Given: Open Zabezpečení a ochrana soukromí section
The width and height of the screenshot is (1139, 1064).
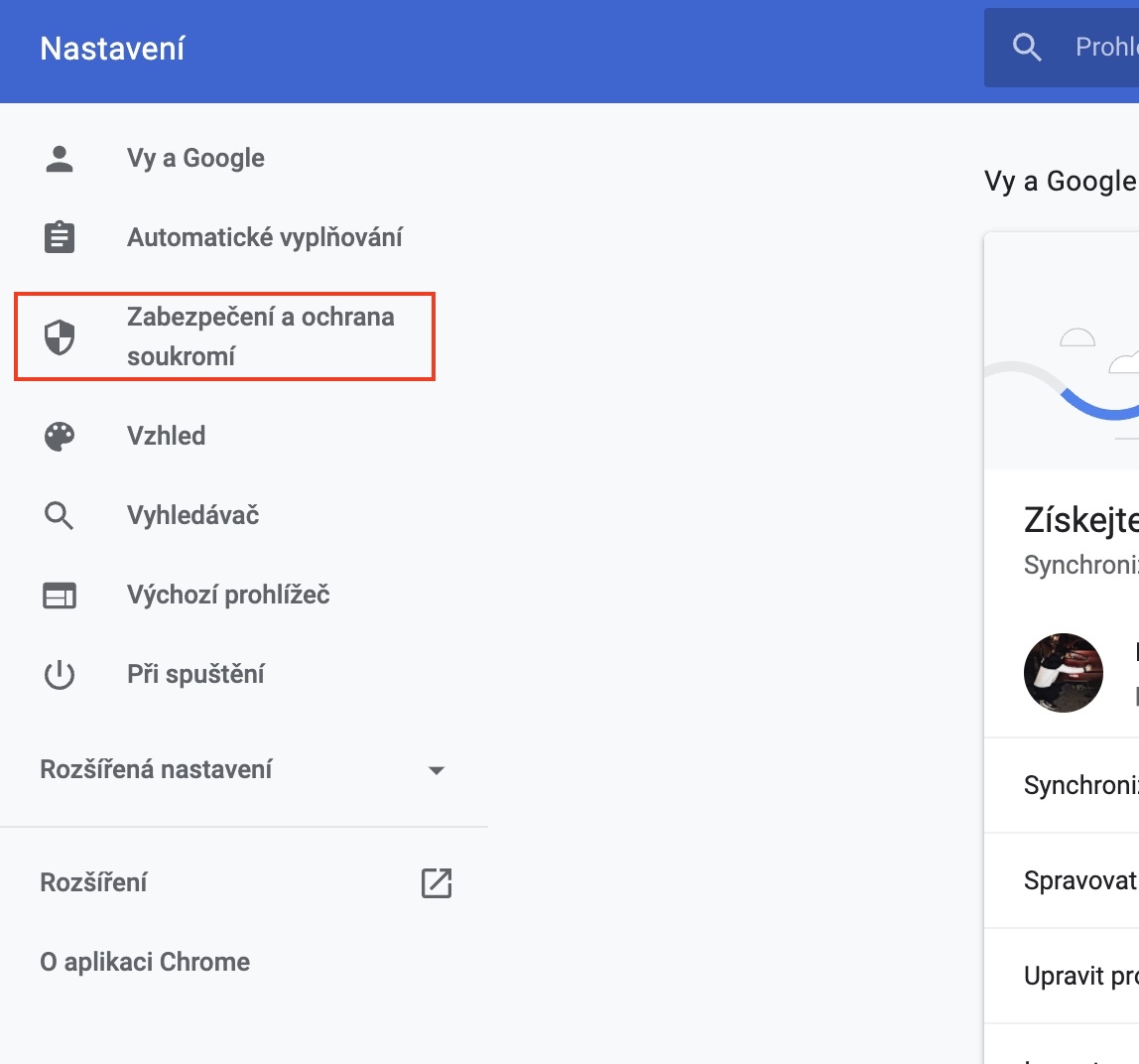Looking at the screenshot, I should 260,336.
